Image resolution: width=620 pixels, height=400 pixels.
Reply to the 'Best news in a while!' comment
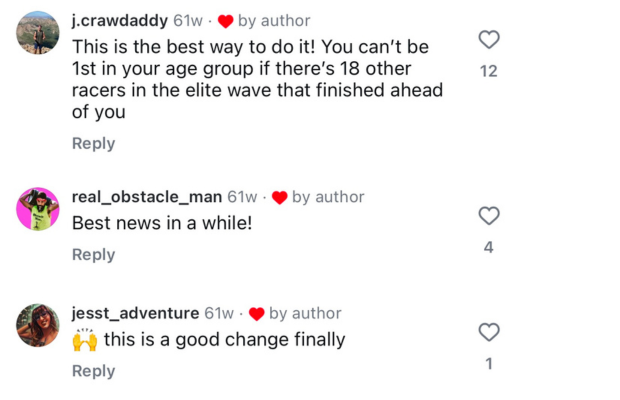coord(94,255)
